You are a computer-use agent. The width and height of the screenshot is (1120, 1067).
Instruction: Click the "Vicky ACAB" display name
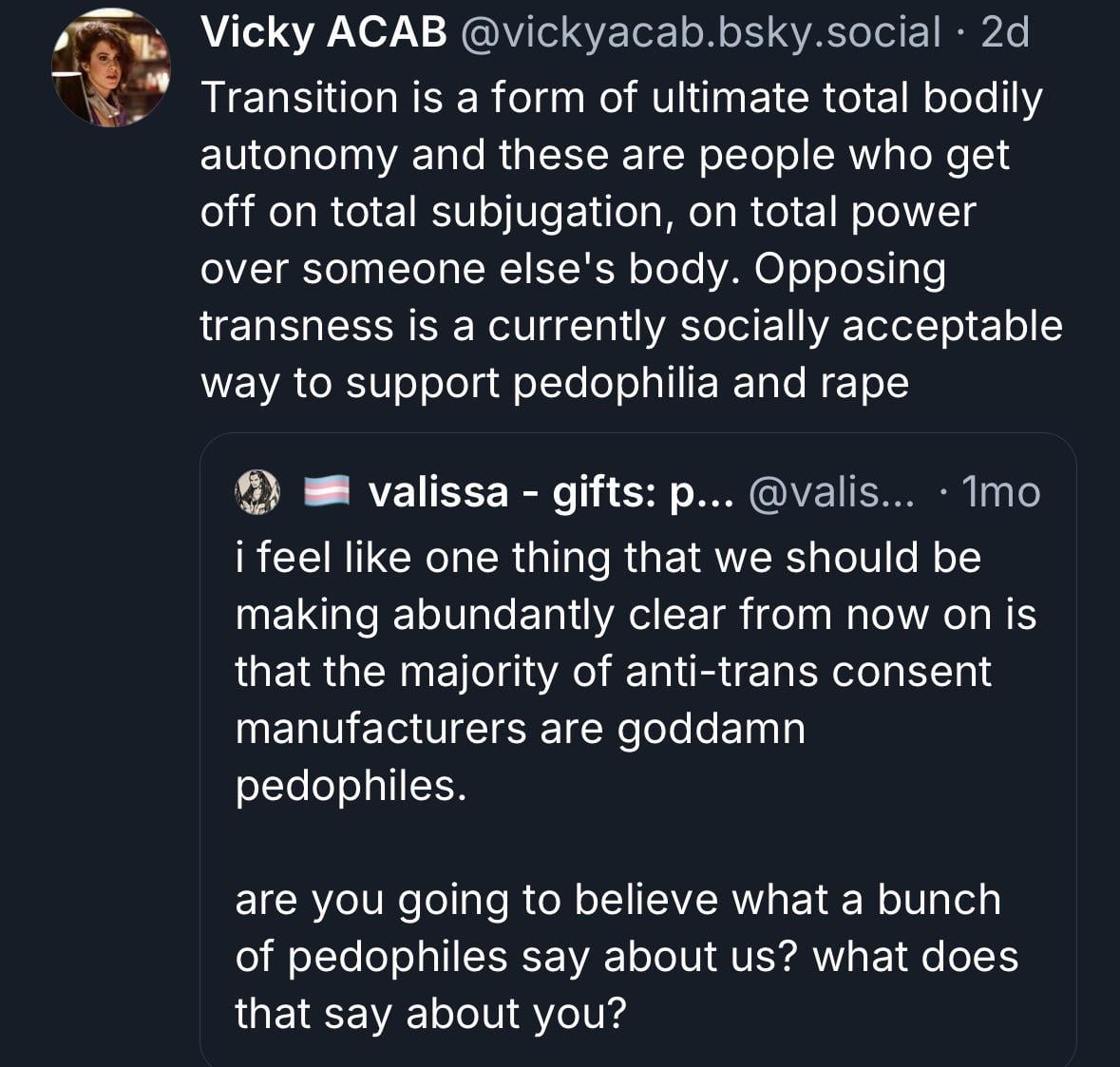[323, 34]
